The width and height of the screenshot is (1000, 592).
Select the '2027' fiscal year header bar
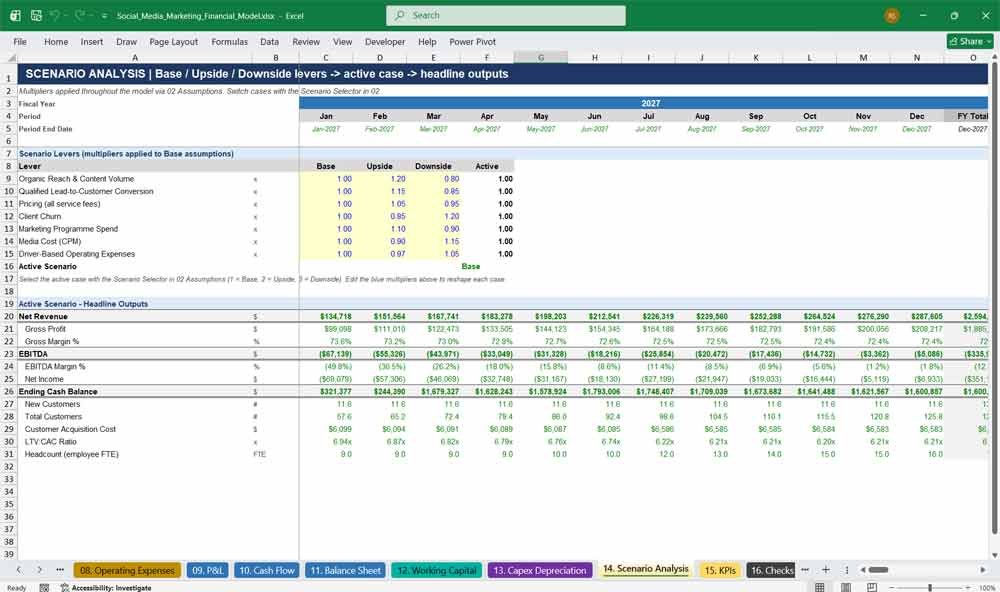click(x=643, y=103)
